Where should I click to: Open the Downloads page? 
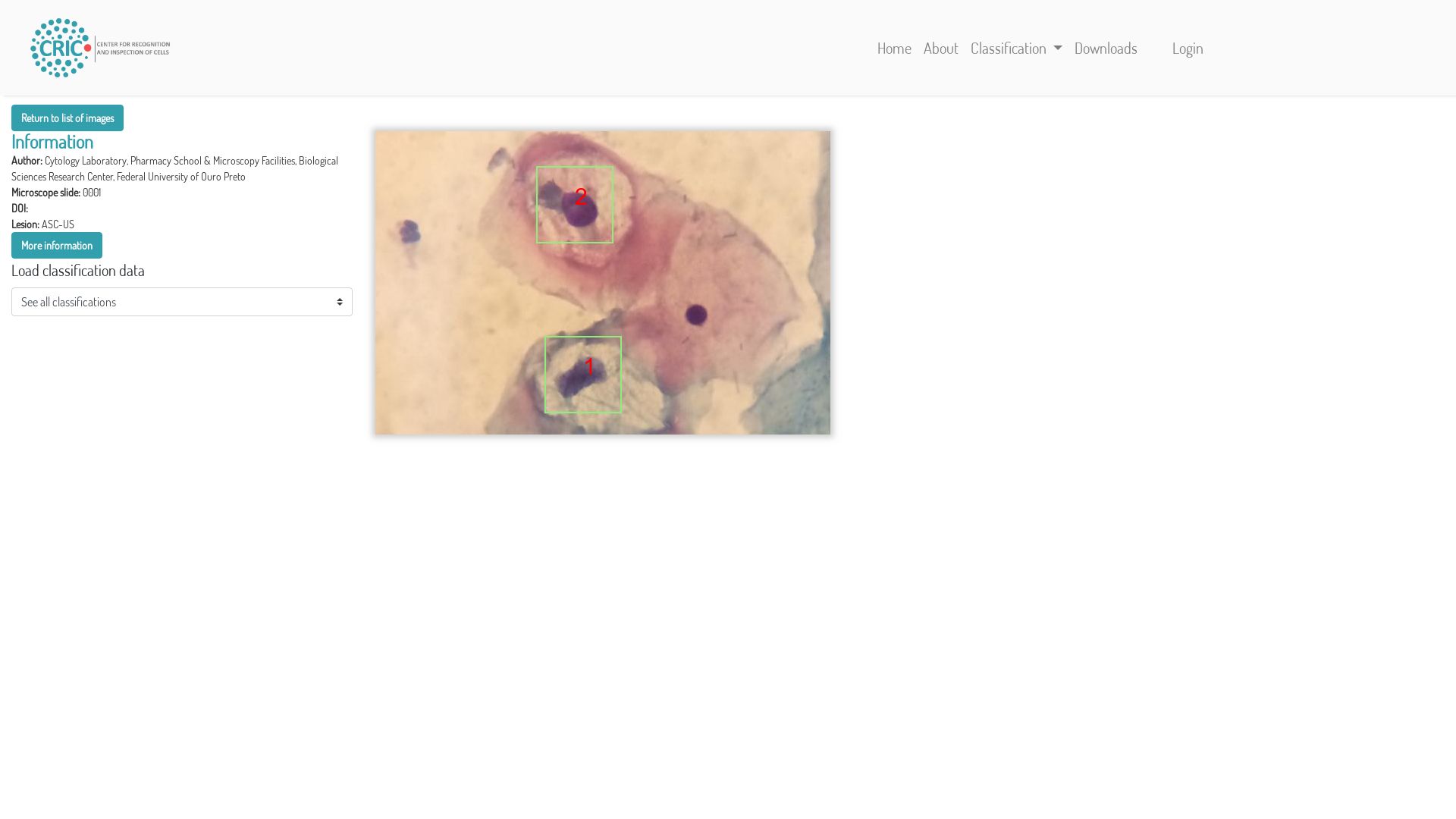(1106, 48)
